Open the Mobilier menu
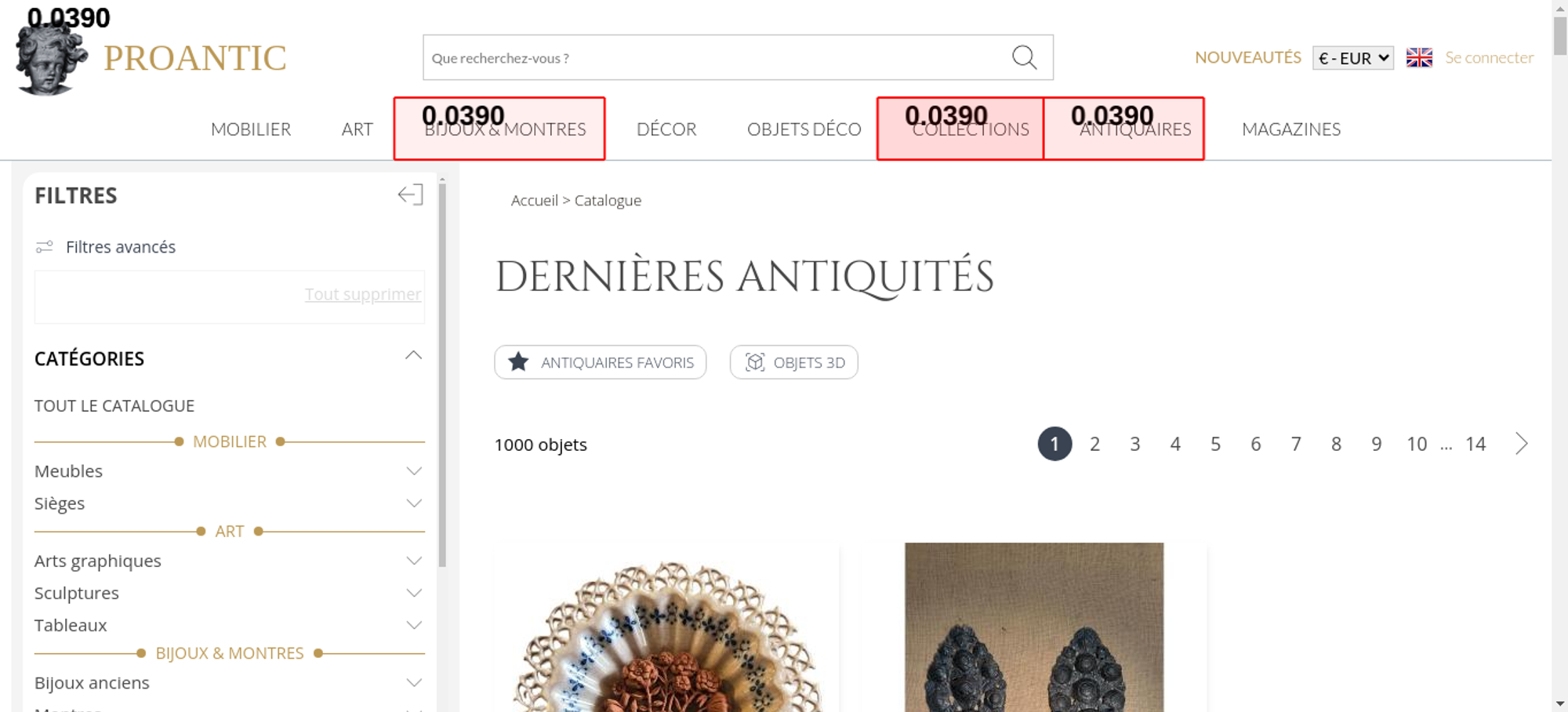Screen dimensions: 1568x712 coord(251,129)
